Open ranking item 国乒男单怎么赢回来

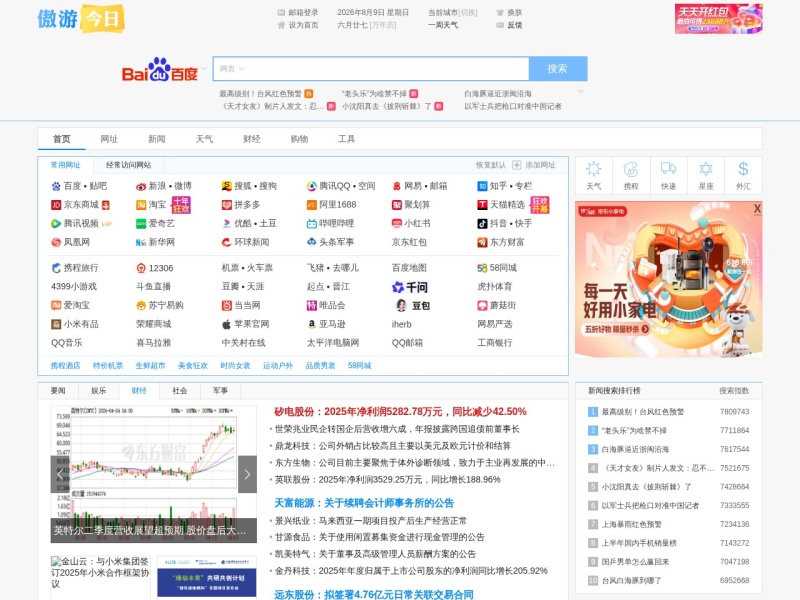(x=635, y=562)
